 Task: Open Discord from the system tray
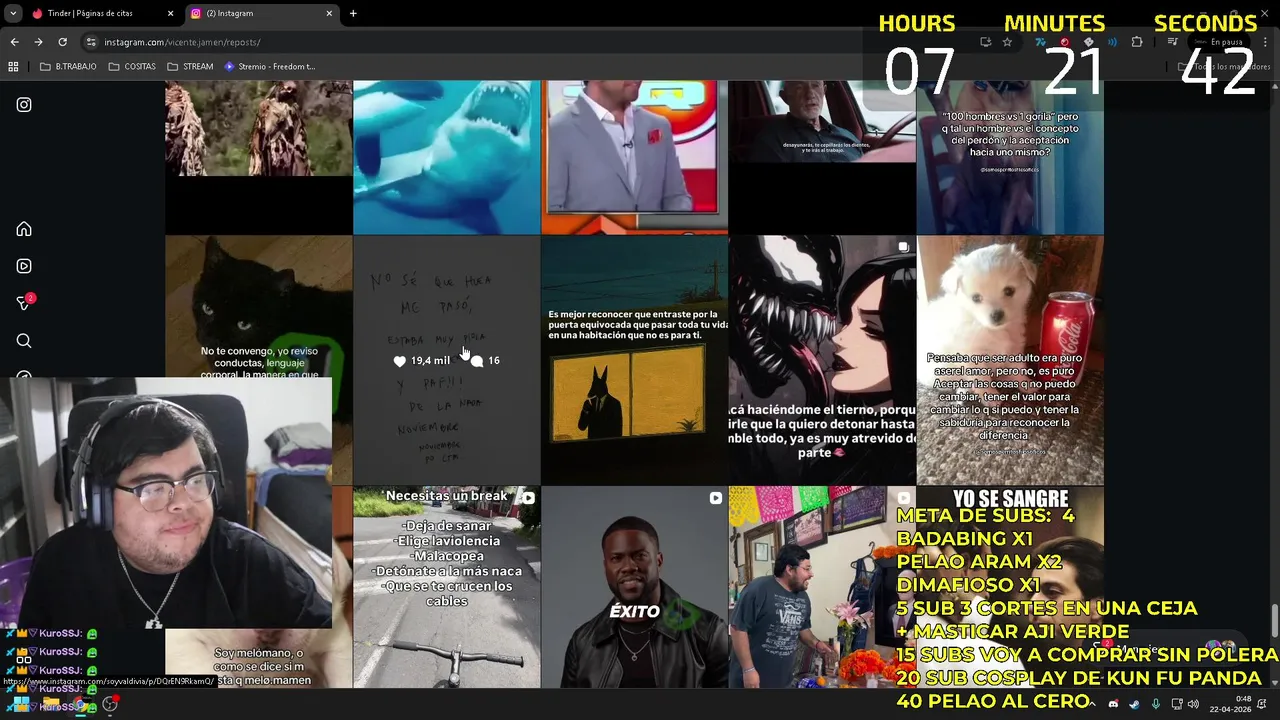(x=1113, y=704)
